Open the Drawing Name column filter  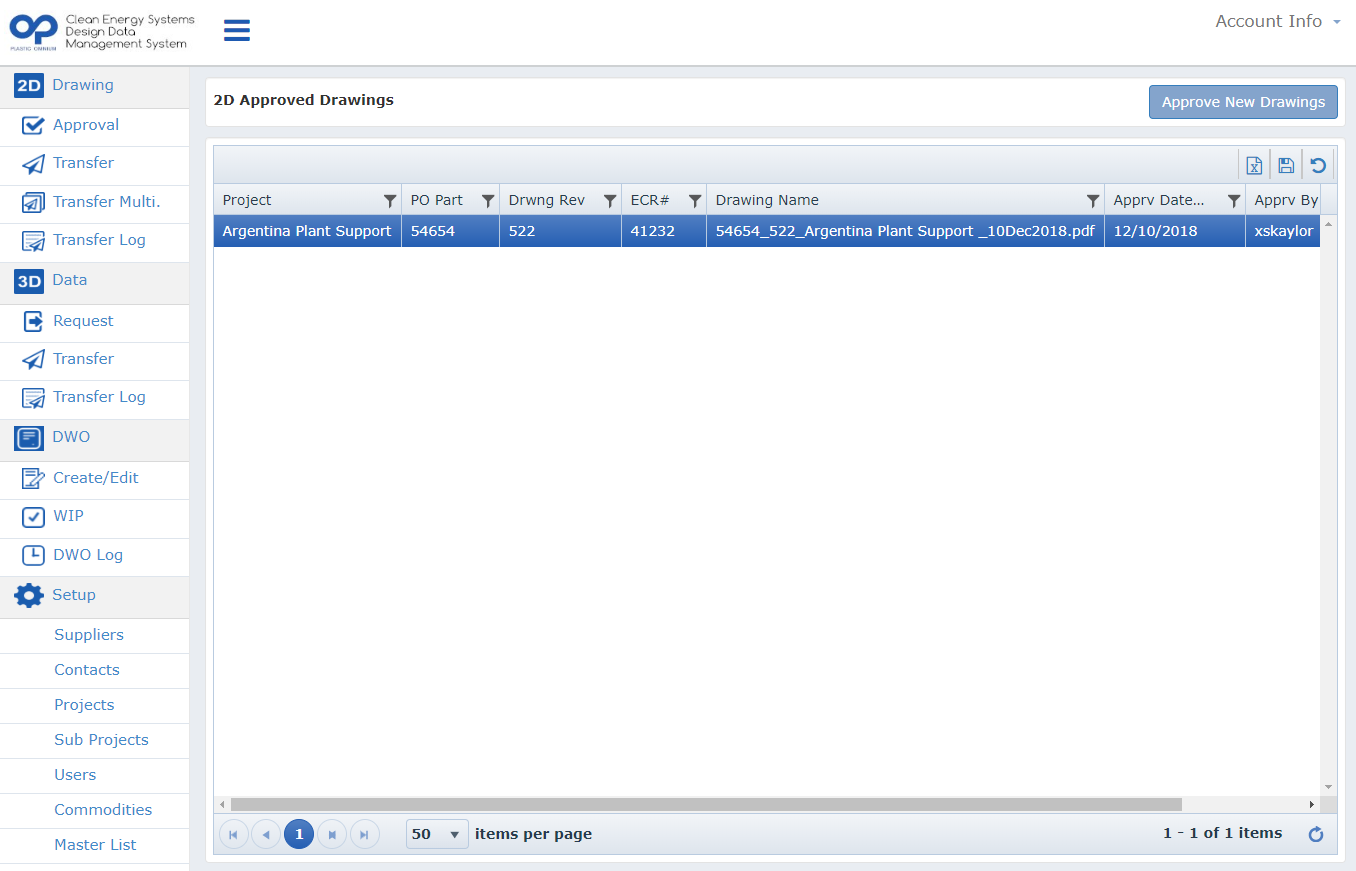[1093, 201]
